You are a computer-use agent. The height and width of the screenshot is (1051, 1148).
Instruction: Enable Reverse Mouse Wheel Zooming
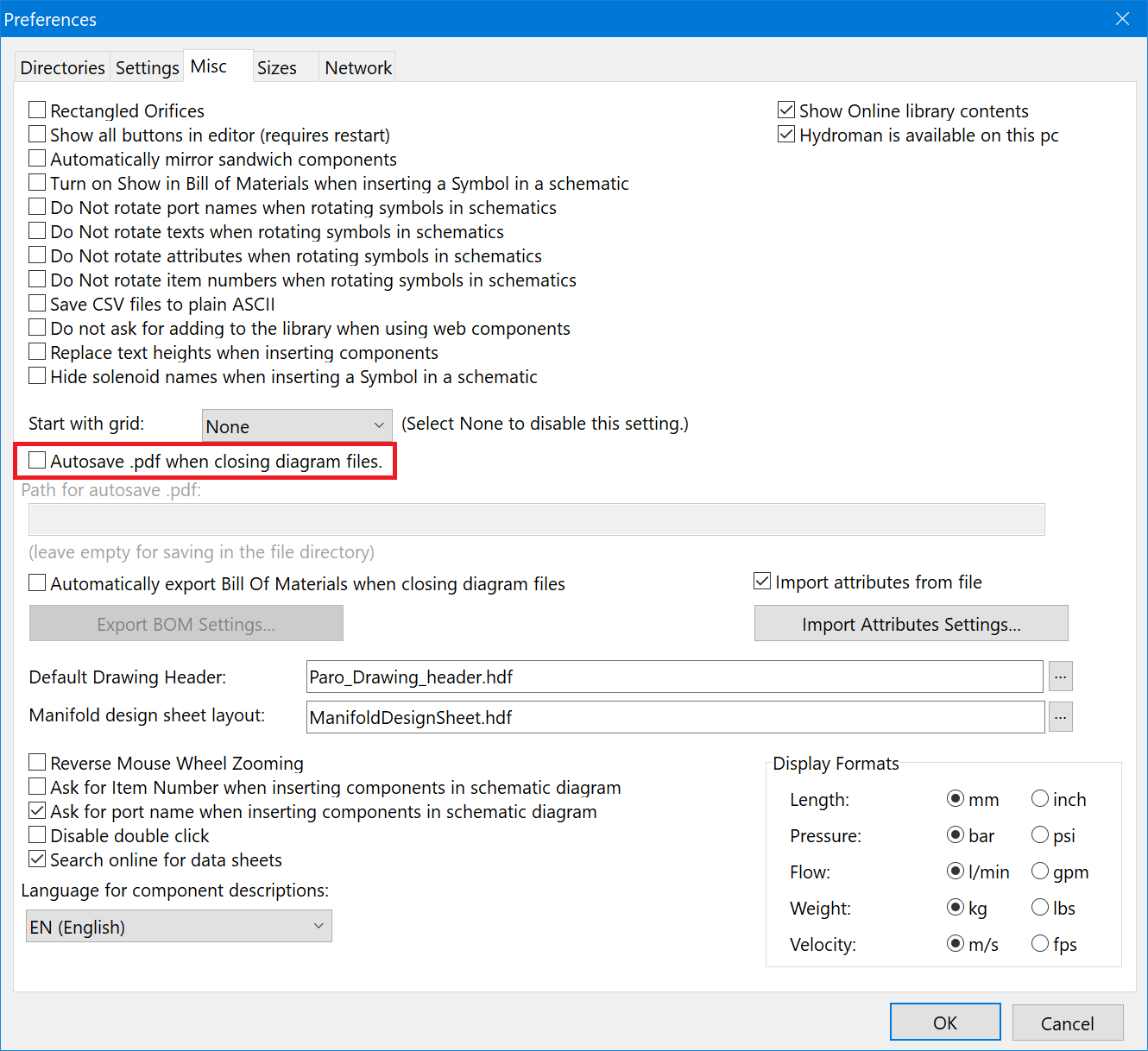36,762
